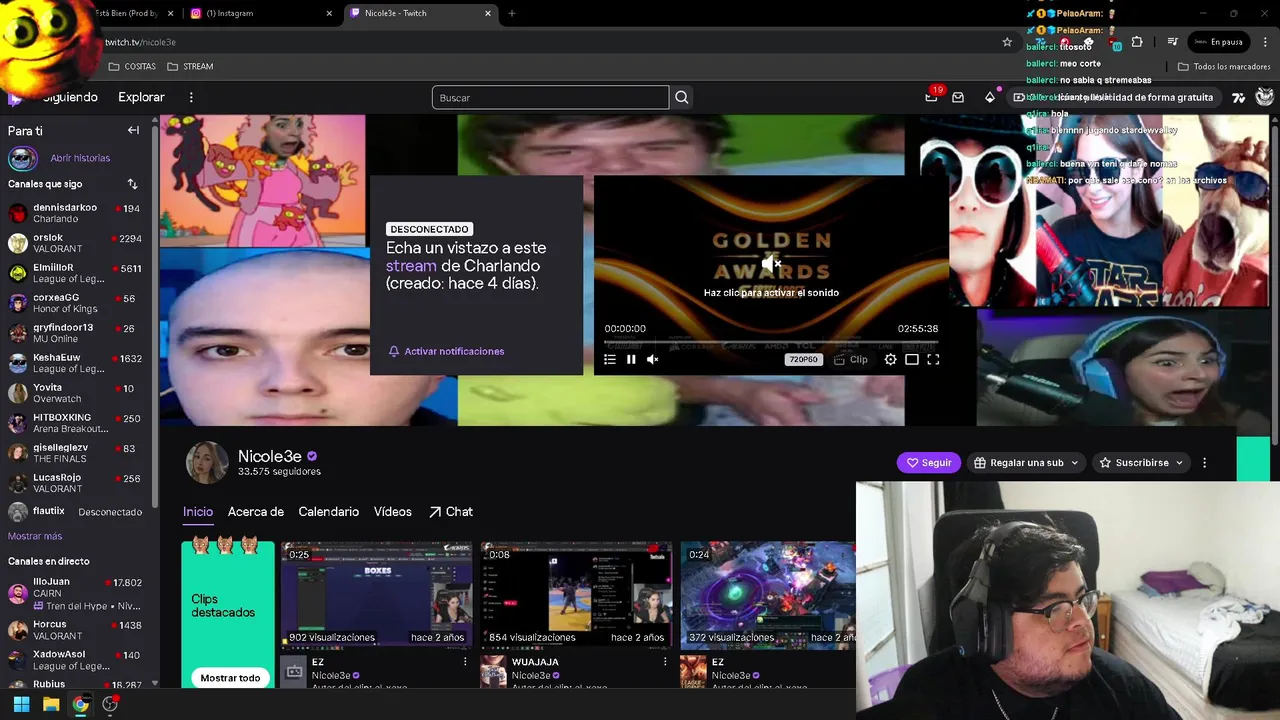Focus the Buscar search field
1280x720 pixels.
(550, 97)
